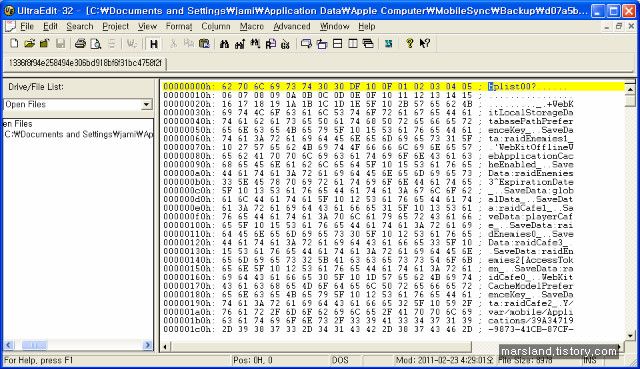Open the Search menu
The image size is (640, 369).
coord(80,27)
